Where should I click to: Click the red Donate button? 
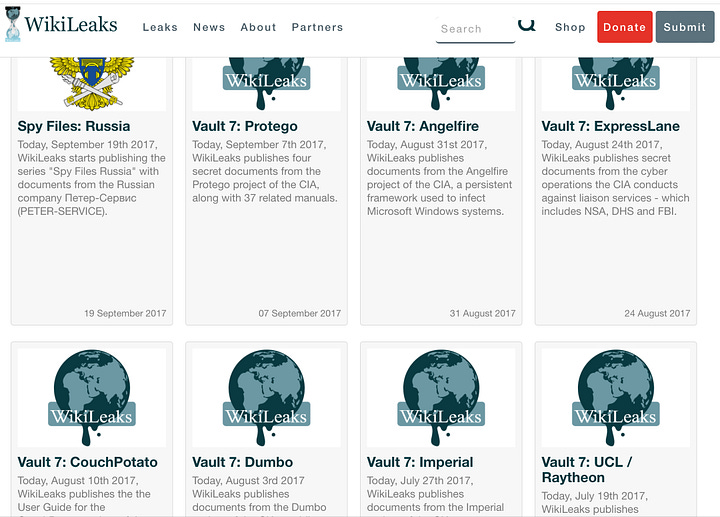tap(624, 27)
